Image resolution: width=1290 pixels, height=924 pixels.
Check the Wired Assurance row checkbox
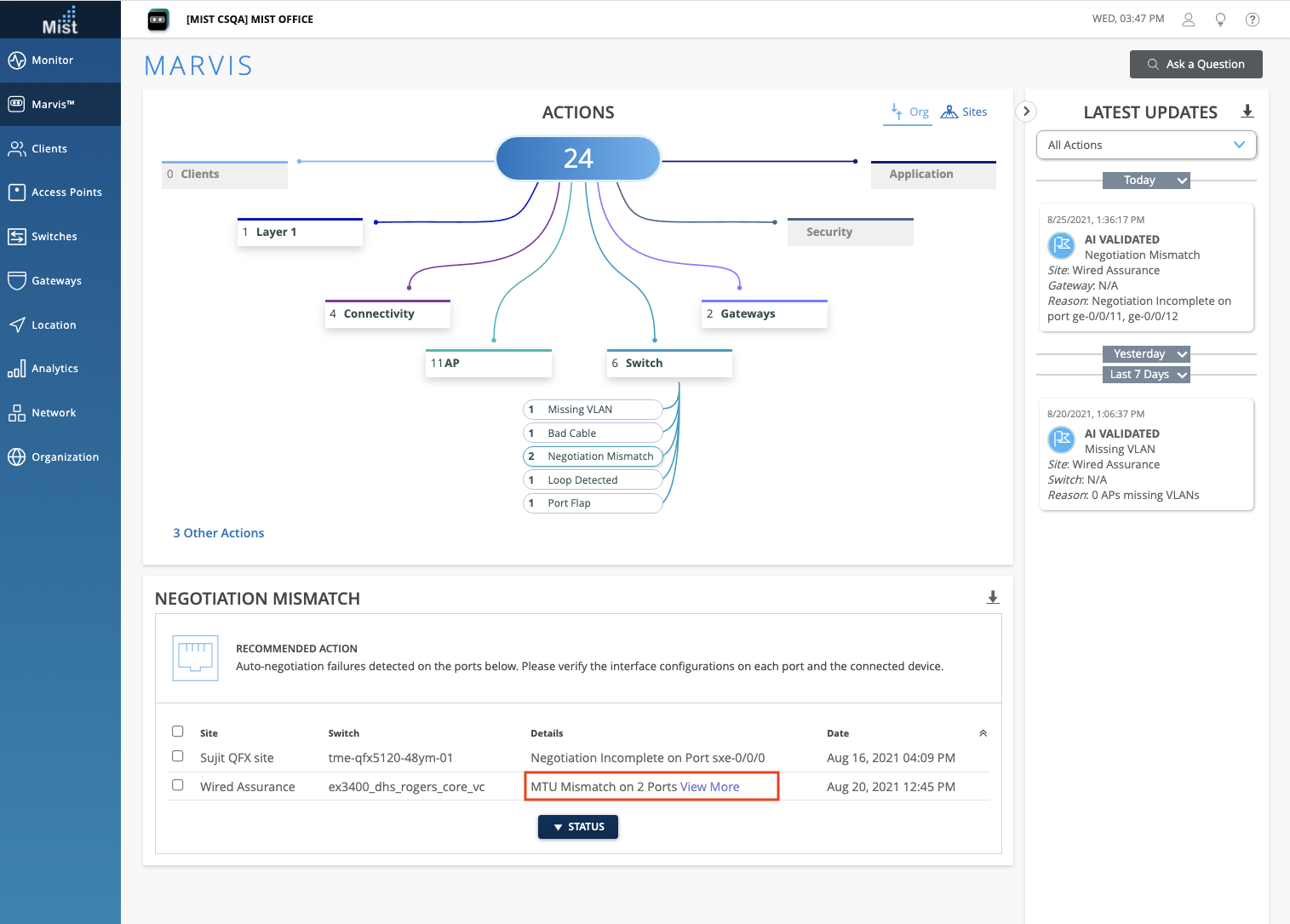[178, 785]
